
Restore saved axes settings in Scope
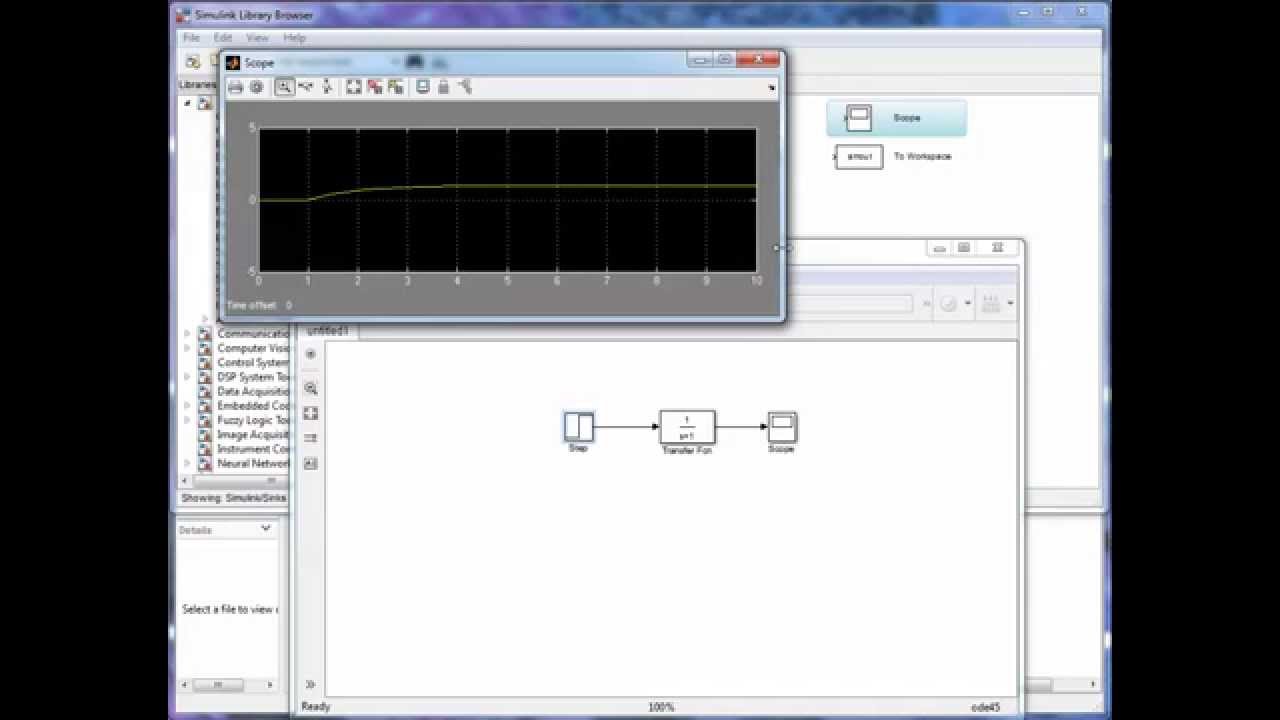coord(396,87)
